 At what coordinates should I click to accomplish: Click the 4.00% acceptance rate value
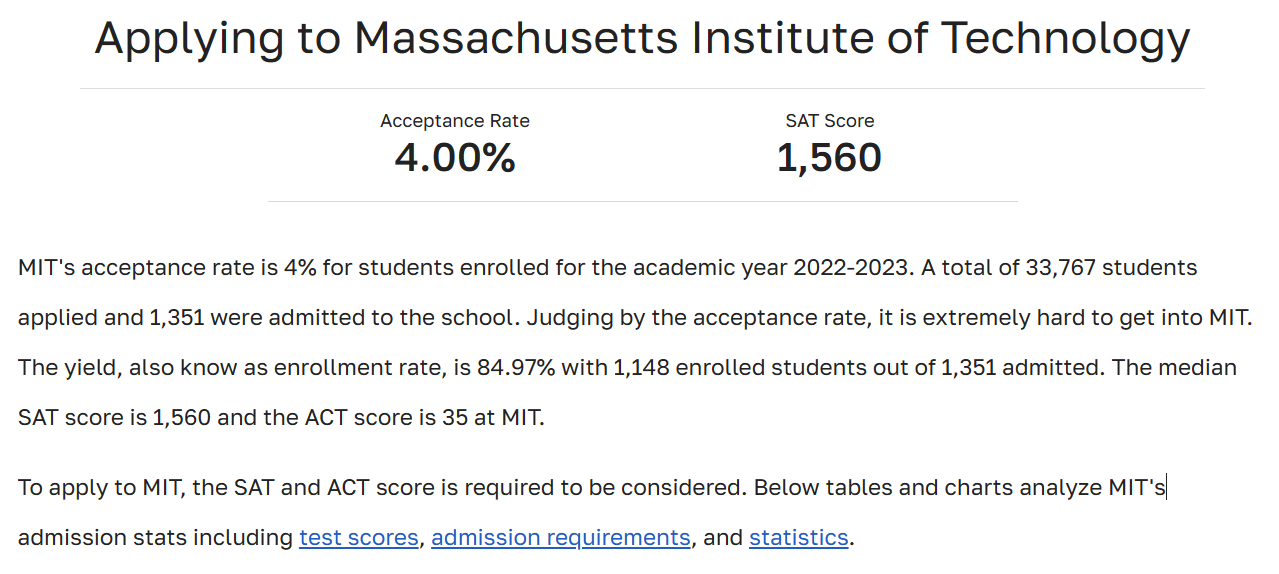[x=455, y=158]
